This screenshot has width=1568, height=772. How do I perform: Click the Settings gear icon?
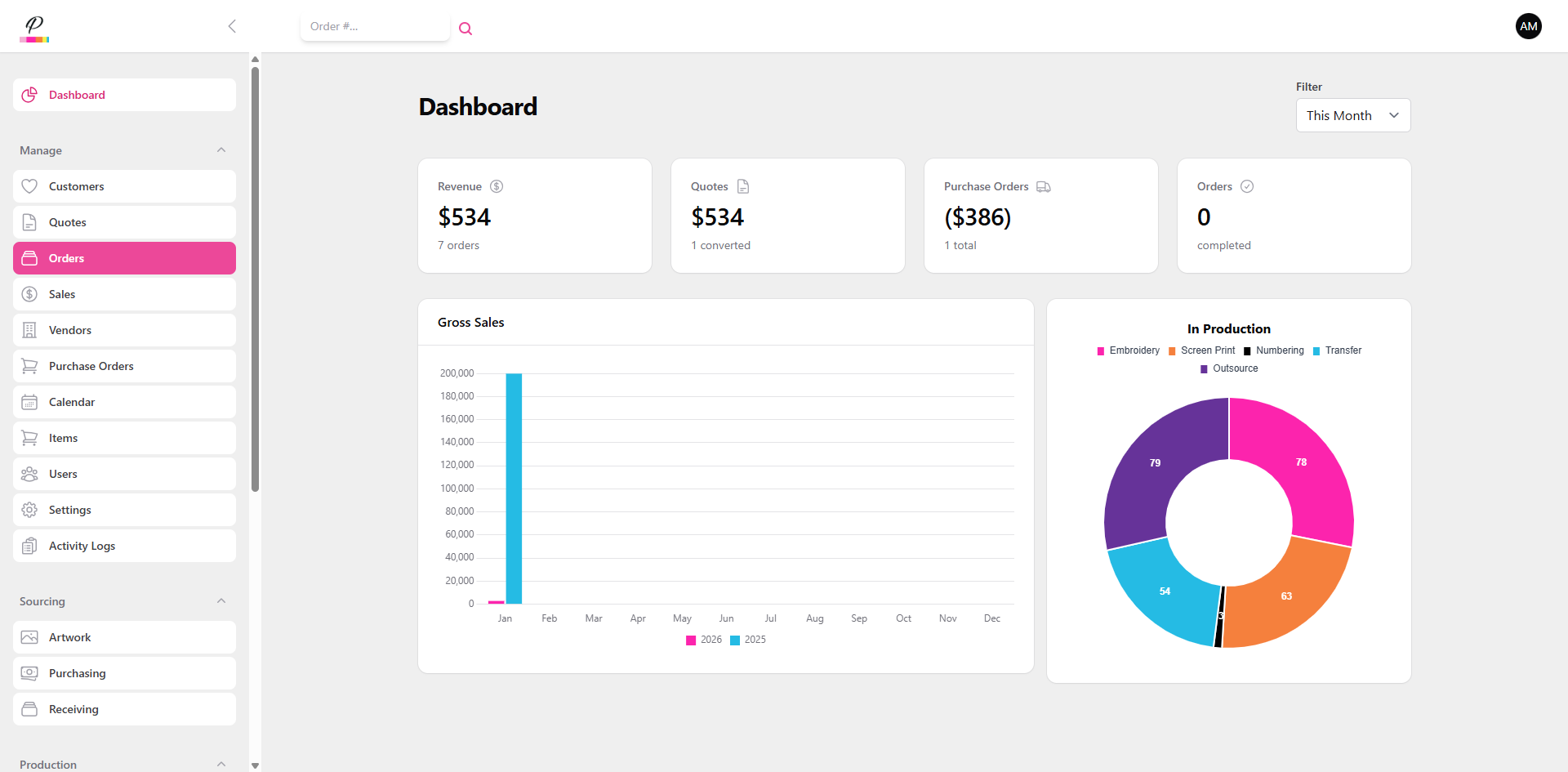tap(29, 510)
